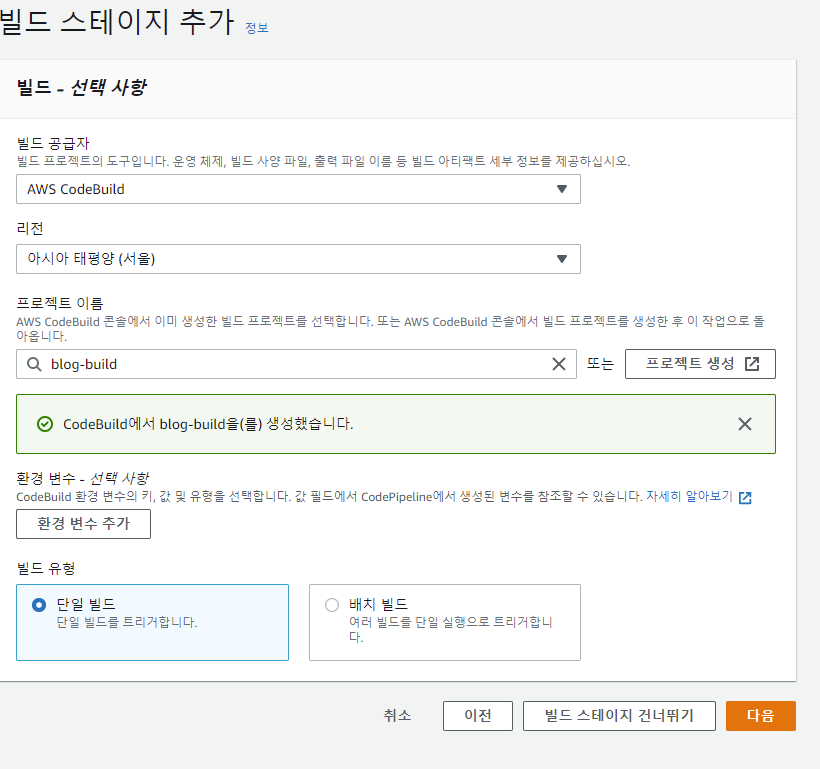
Task: Click the 취소 cancel button
Action: tap(397, 715)
